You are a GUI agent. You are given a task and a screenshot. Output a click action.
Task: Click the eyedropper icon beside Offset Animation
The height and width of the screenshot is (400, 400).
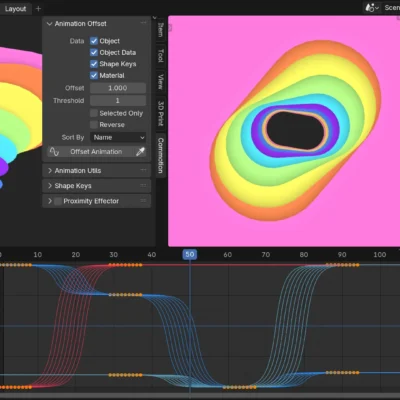click(140, 152)
